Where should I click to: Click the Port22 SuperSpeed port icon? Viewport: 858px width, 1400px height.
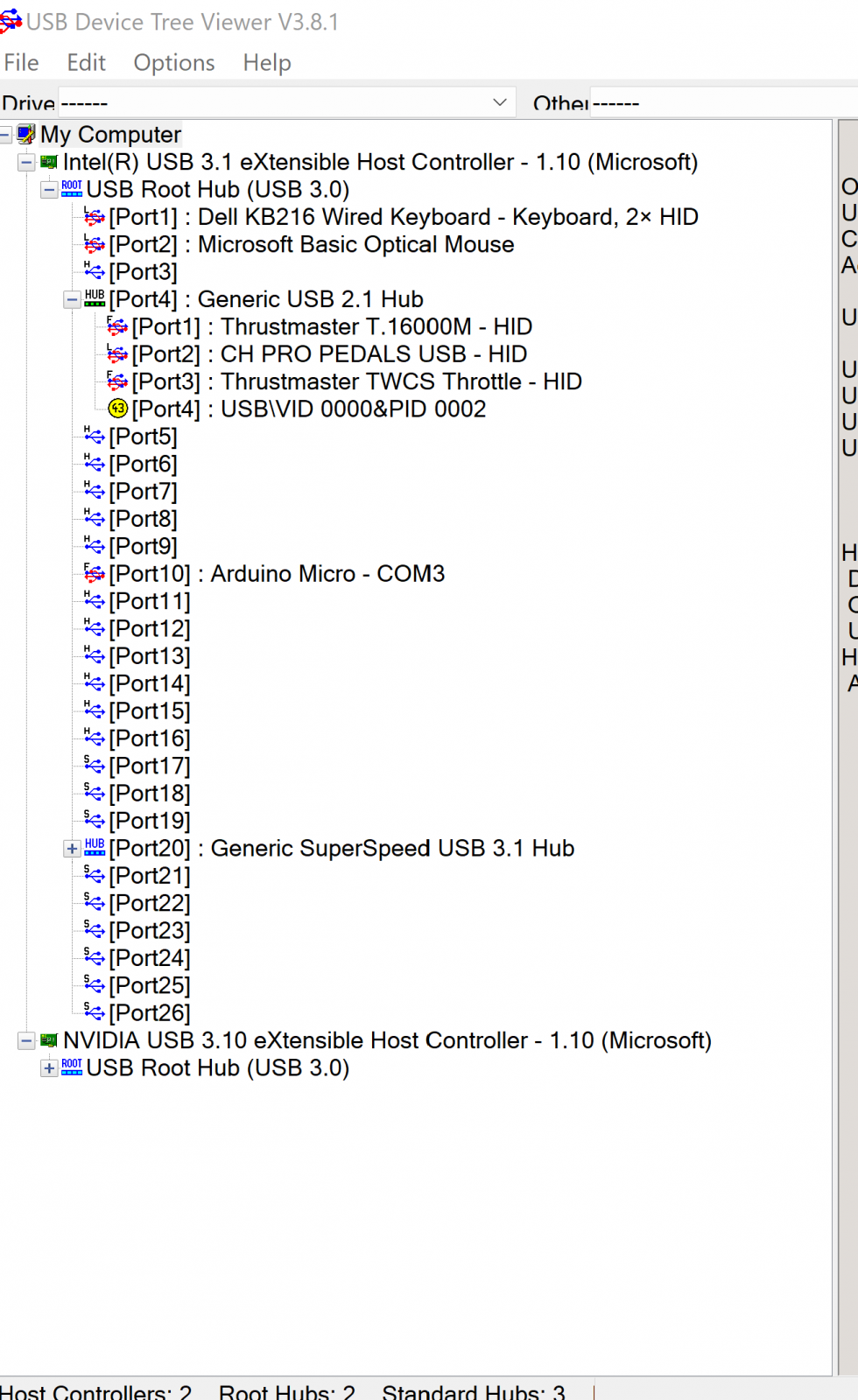click(x=95, y=902)
